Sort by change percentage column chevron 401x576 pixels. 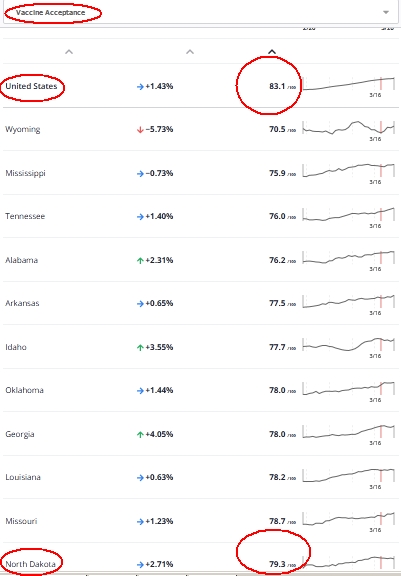pos(190,52)
